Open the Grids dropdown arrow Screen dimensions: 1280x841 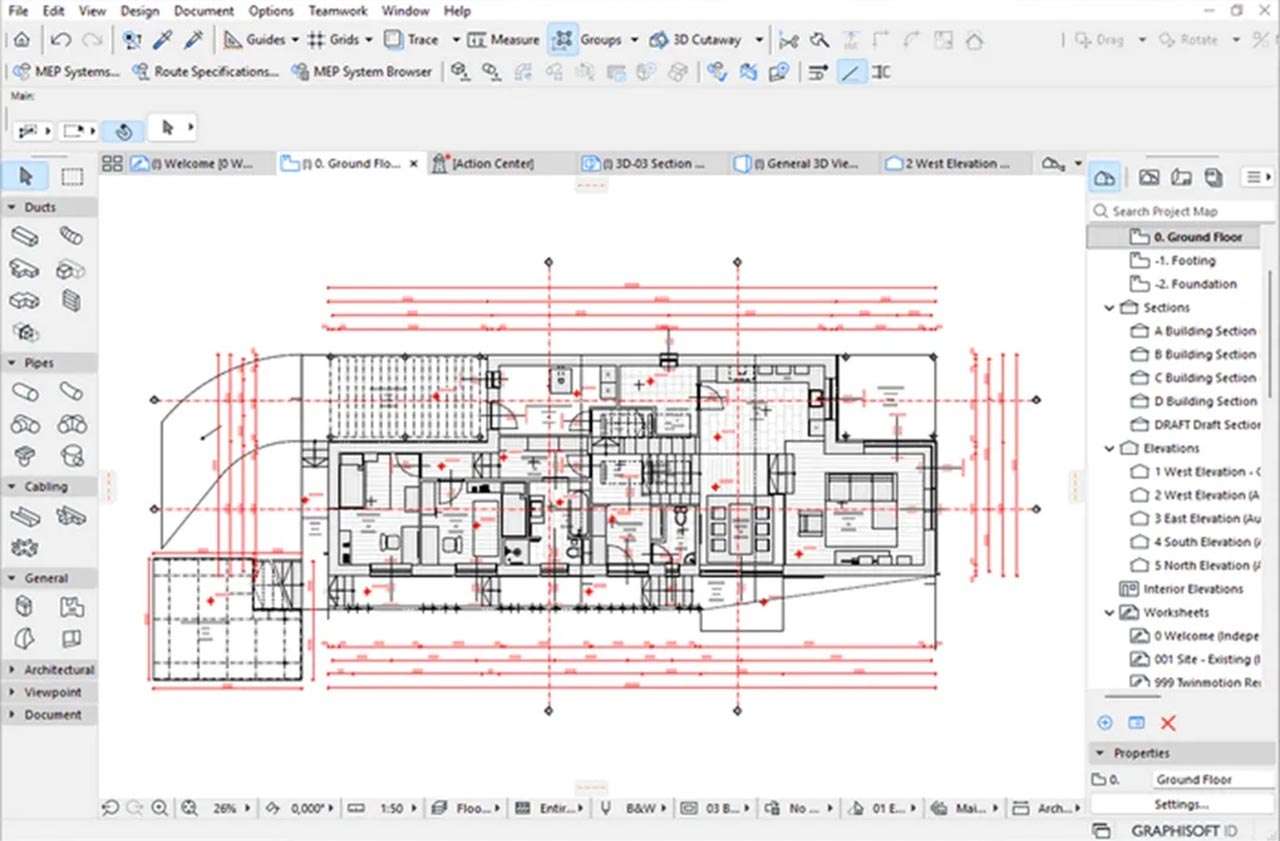point(368,40)
